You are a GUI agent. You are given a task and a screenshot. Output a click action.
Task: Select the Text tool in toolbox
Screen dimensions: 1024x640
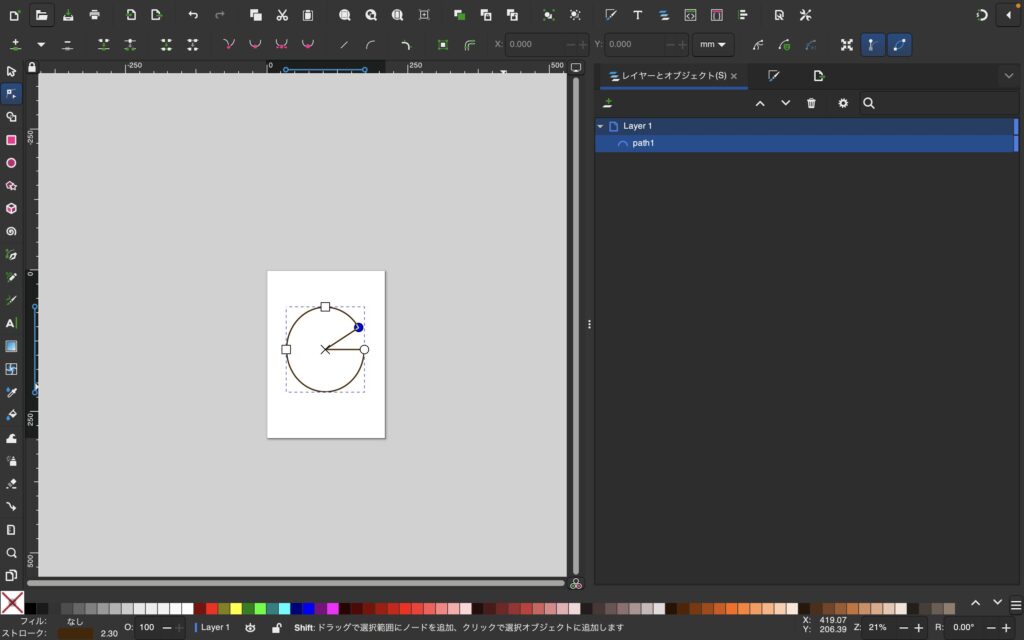[x=11, y=323]
